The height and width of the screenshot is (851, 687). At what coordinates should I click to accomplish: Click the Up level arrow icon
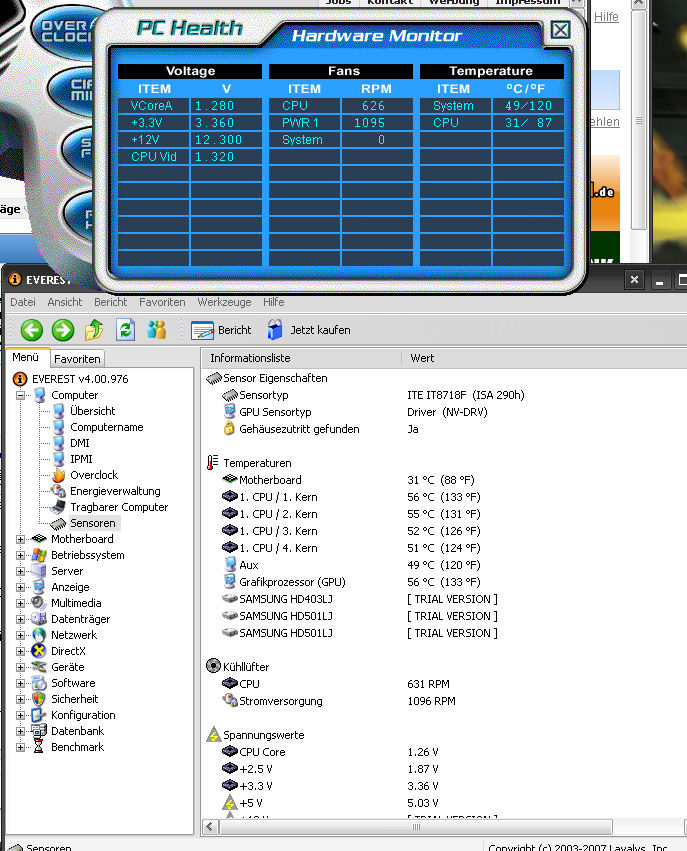[x=94, y=329]
